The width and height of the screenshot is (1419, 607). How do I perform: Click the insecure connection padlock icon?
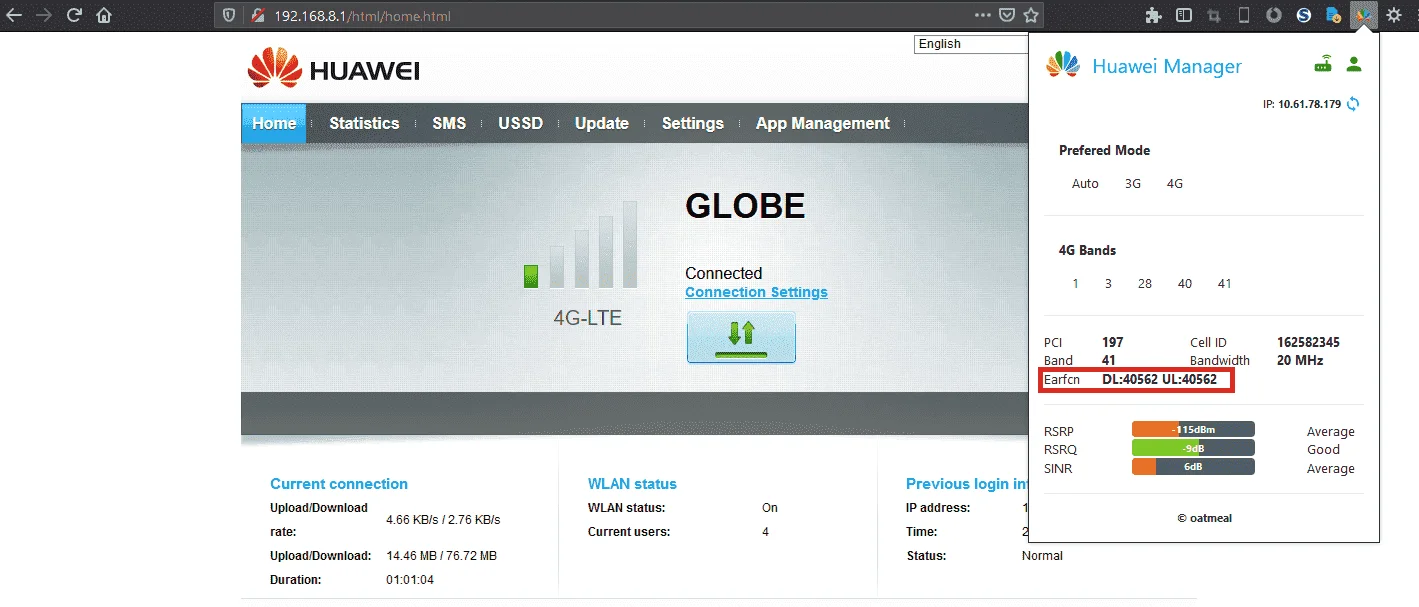click(257, 16)
